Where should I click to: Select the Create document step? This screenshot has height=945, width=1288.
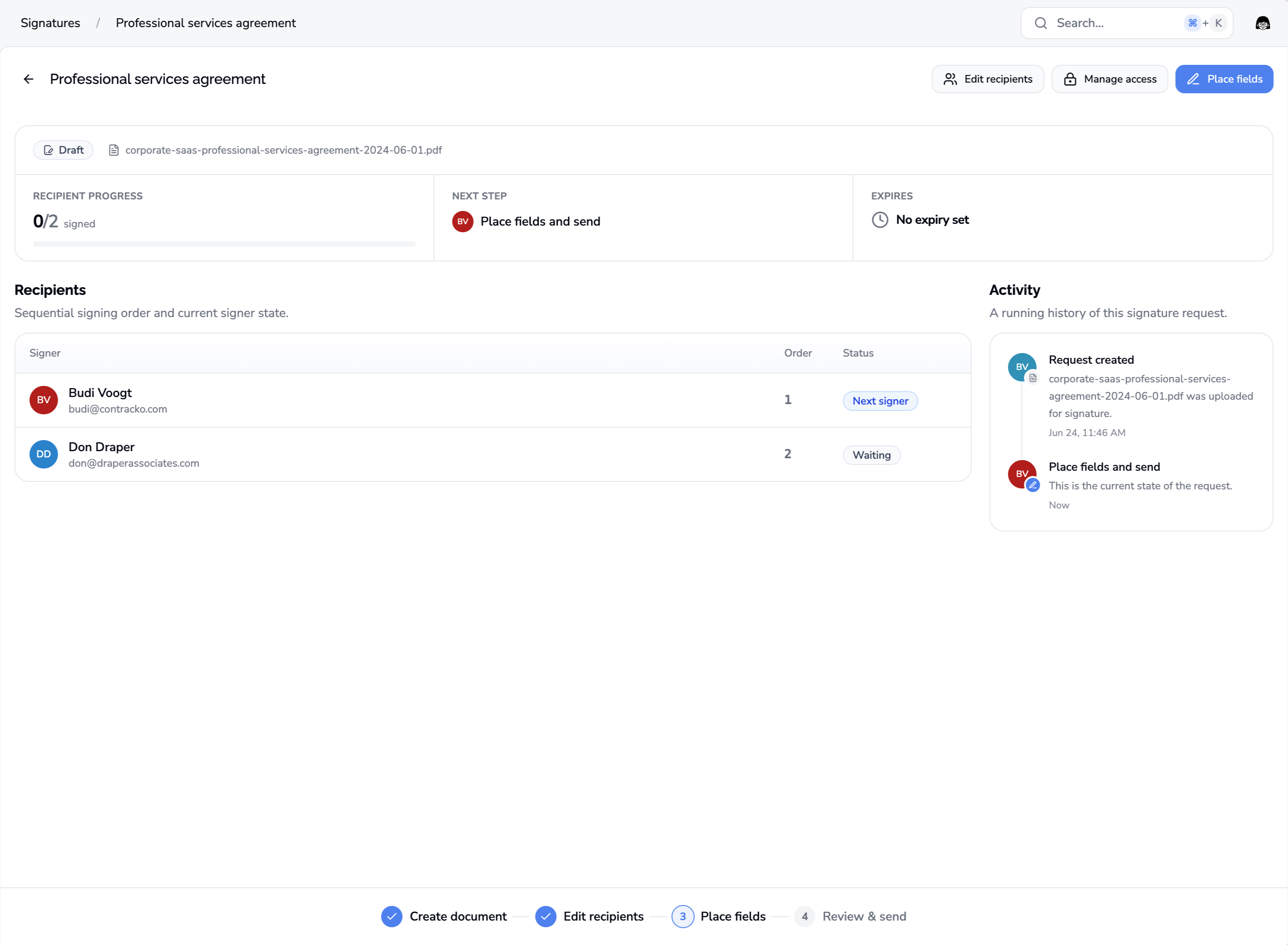coord(444,917)
